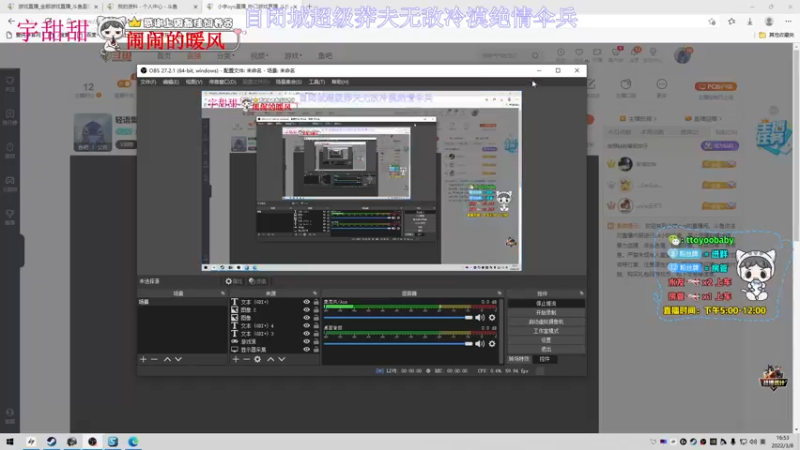This screenshot has height=450, width=800.
Task: Enable 工作室模式 studio mode
Action: (546, 331)
